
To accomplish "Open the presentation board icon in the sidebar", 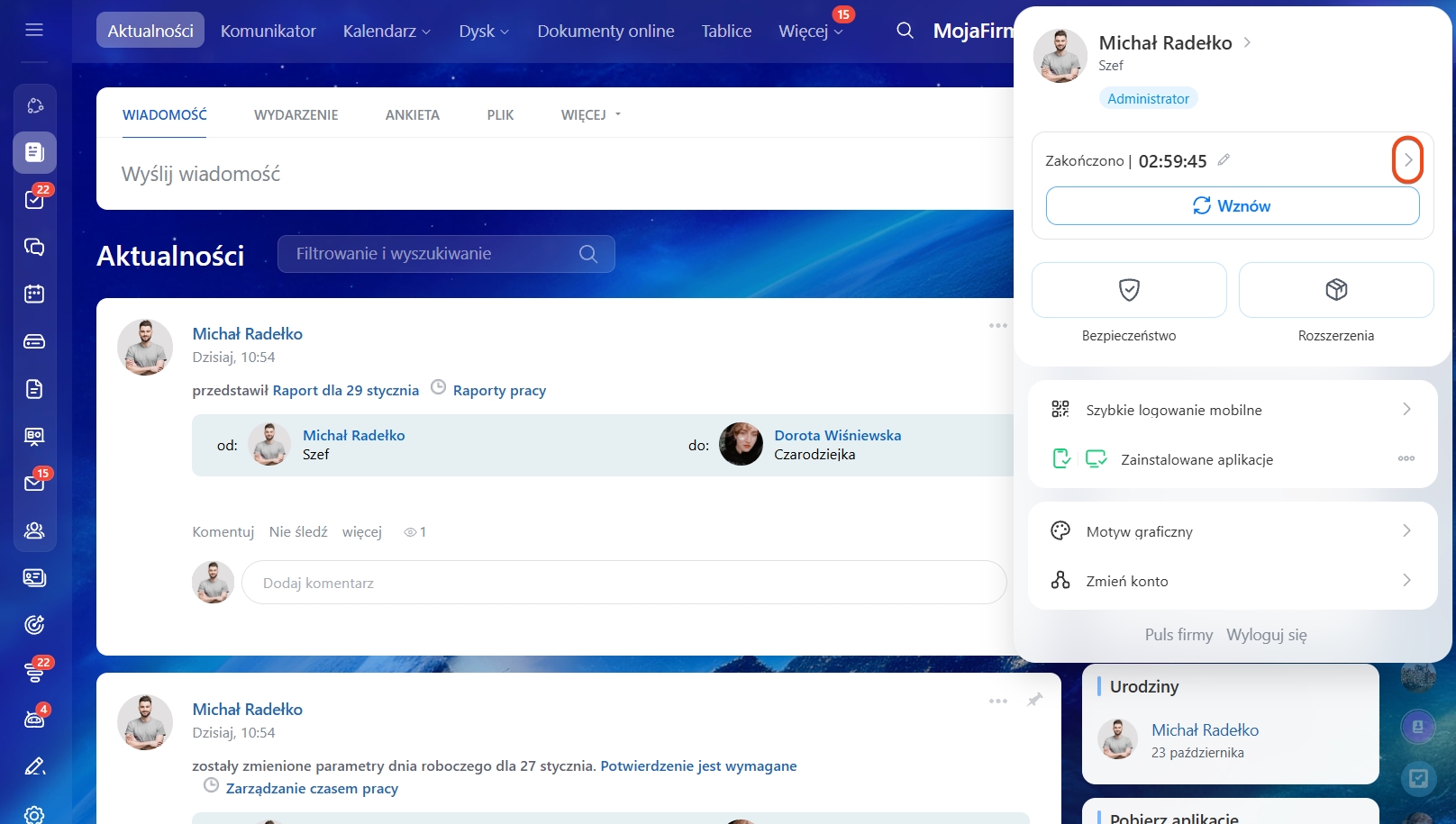I will 34,437.
